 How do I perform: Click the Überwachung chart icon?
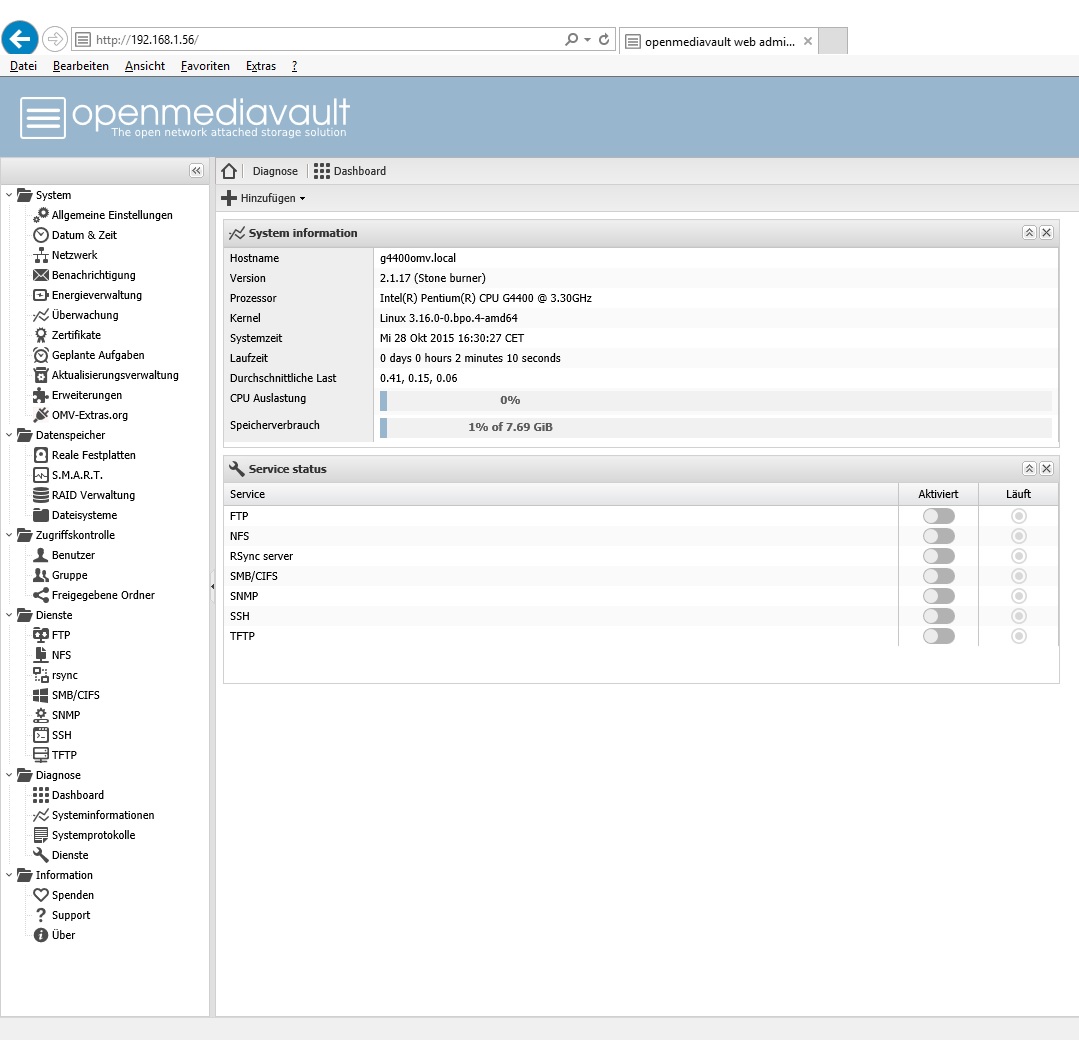[x=41, y=315]
